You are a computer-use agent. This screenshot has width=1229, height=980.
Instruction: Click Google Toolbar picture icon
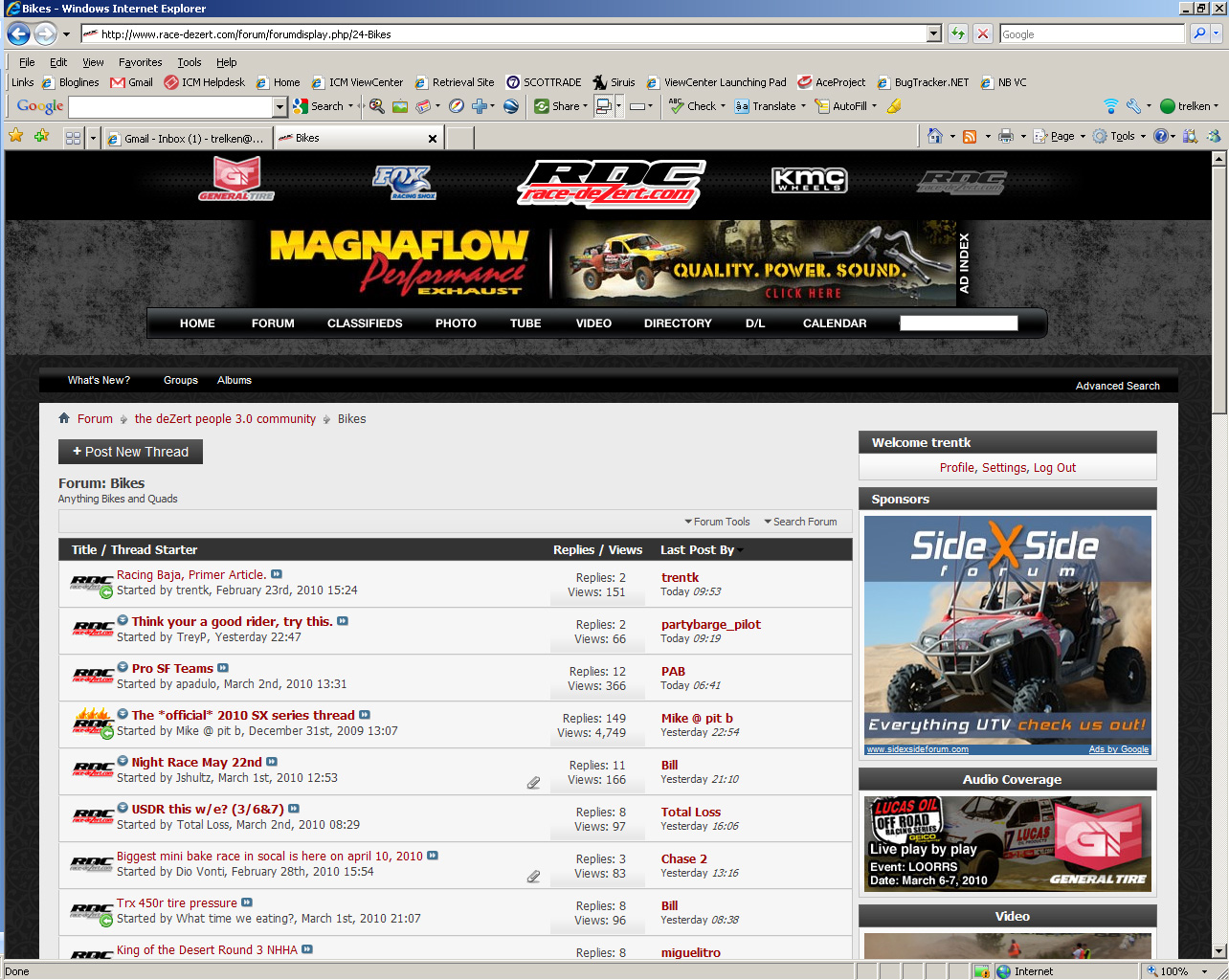click(x=400, y=106)
